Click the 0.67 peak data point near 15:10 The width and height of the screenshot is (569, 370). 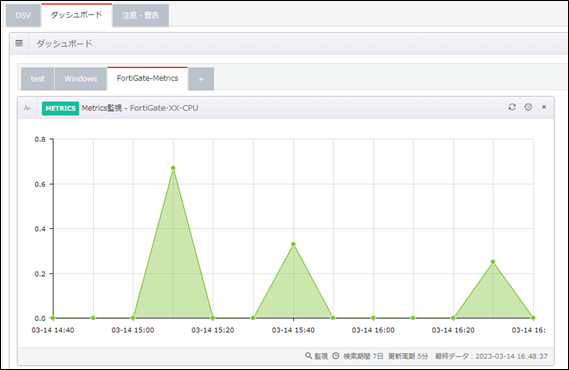(173, 168)
